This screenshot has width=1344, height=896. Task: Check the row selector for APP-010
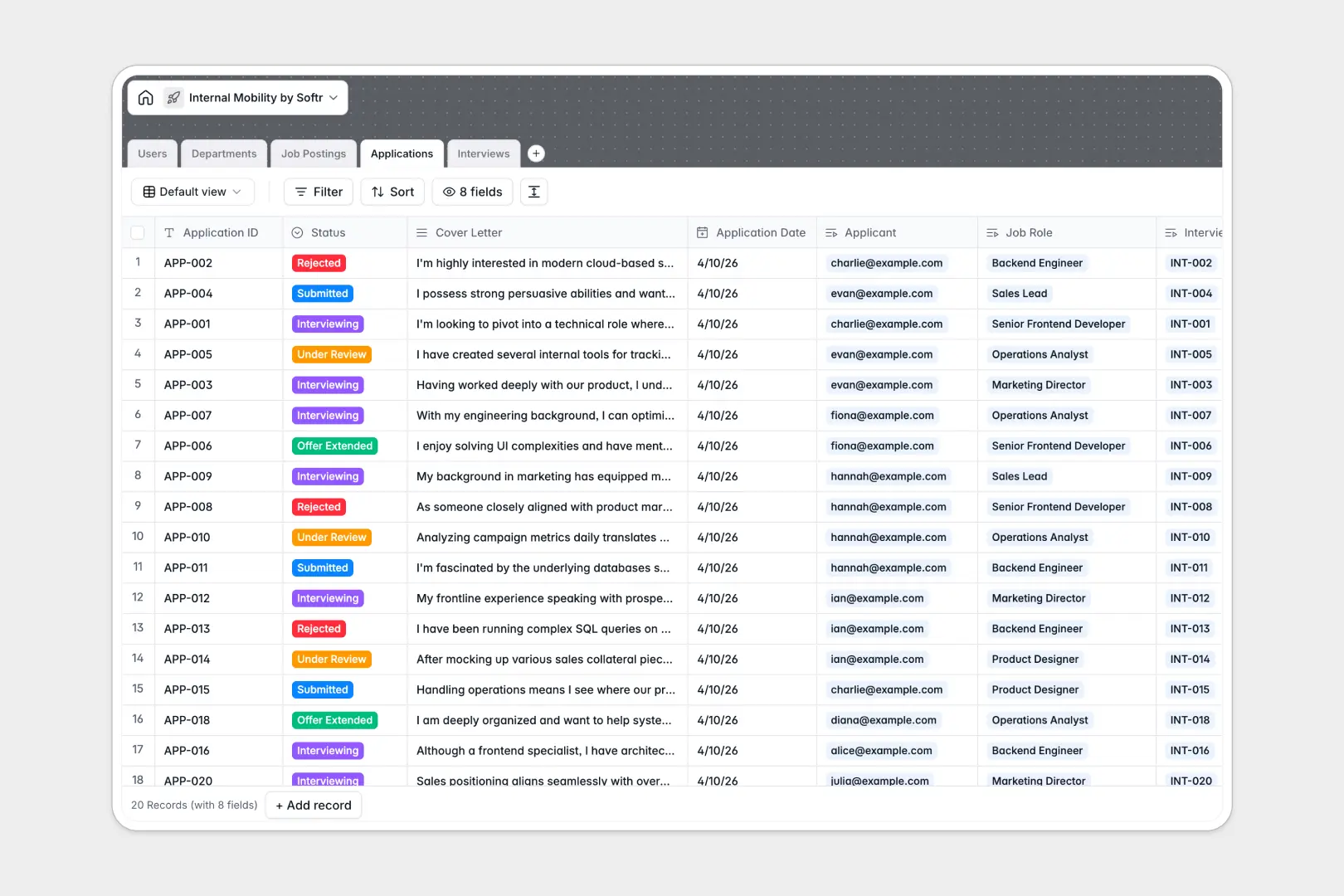click(138, 537)
